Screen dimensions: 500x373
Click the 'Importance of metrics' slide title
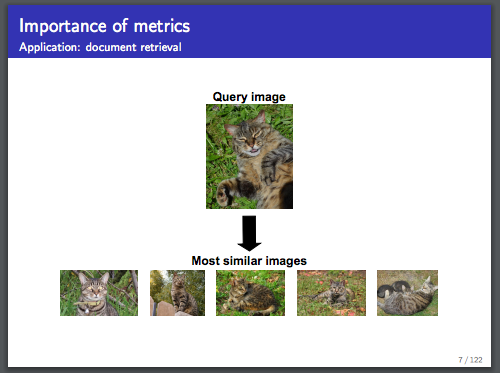click(x=104, y=26)
